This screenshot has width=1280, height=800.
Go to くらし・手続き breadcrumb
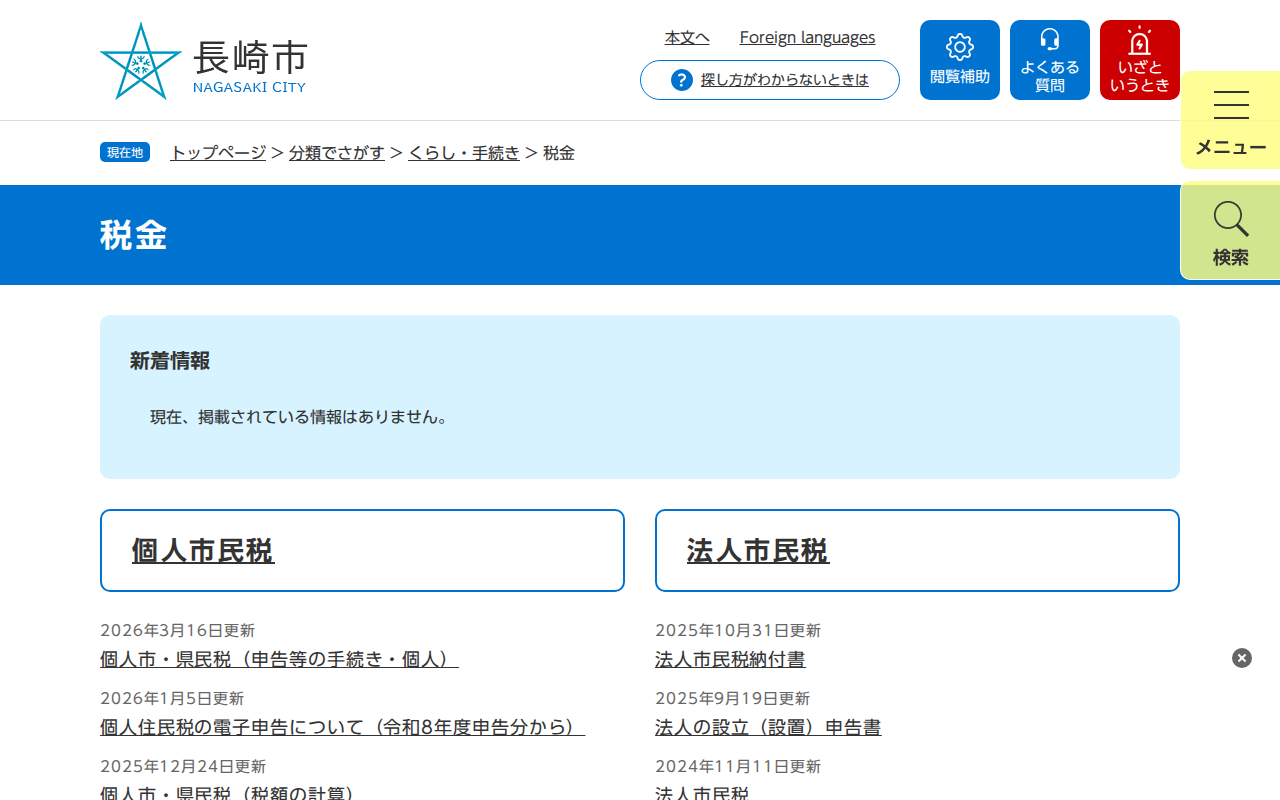(x=464, y=153)
